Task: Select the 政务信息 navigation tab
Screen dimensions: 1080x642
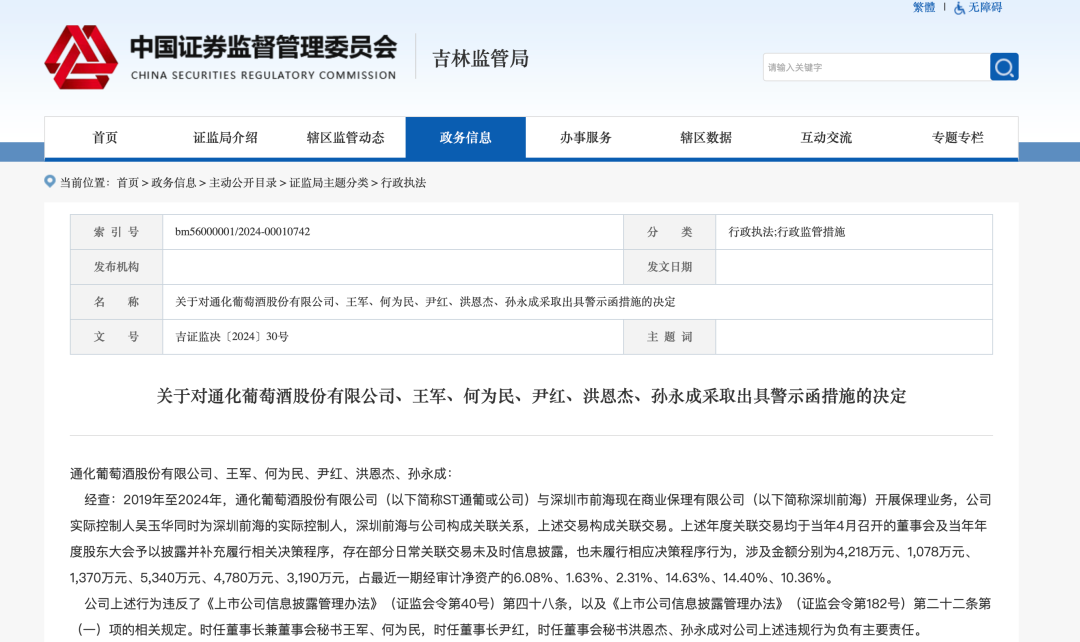Action: pyautogui.click(x=466, y=138)
